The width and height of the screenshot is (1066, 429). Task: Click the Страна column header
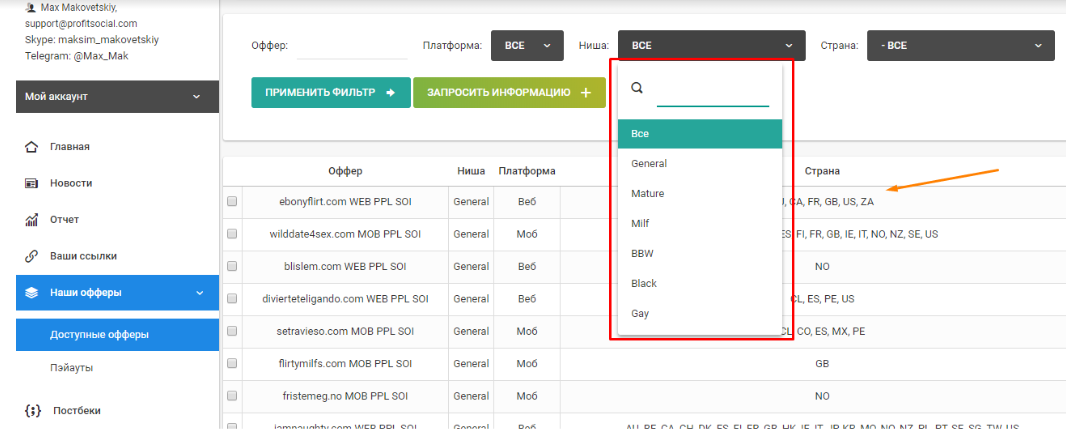pos(823,171)
